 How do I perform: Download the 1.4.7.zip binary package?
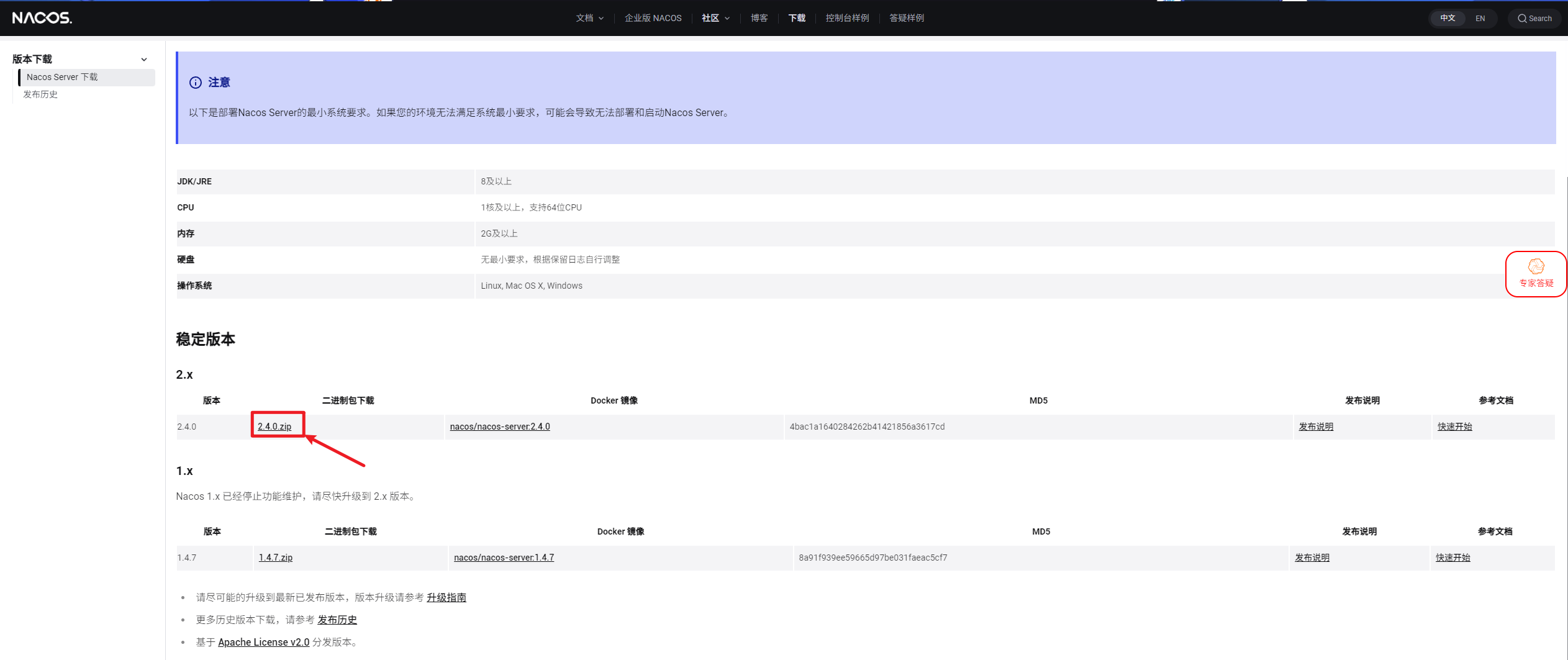276,558
